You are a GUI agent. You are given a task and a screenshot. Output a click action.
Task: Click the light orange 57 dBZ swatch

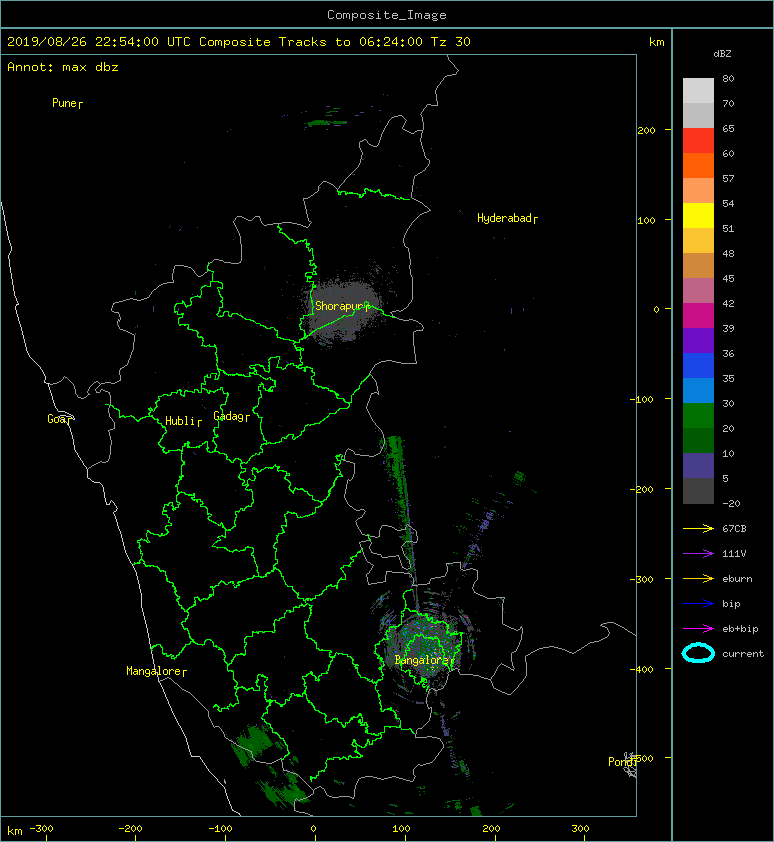(698, 191)
